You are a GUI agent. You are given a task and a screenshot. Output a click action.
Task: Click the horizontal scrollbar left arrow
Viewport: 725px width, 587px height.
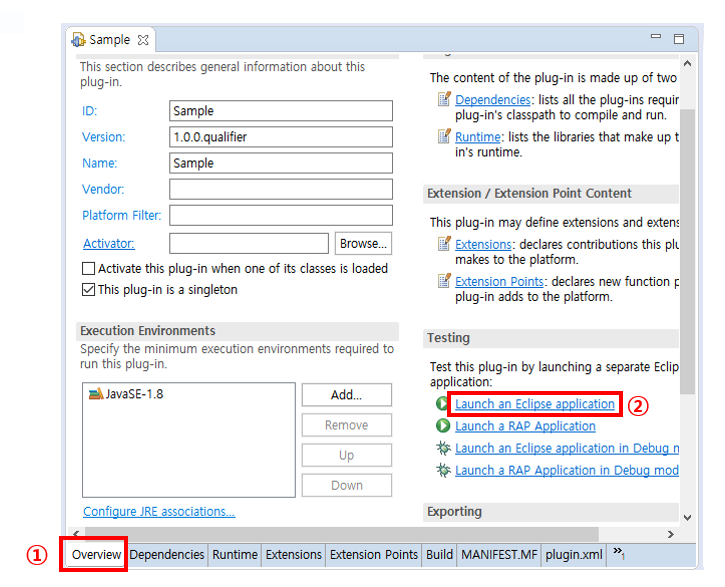click(76, 534)
